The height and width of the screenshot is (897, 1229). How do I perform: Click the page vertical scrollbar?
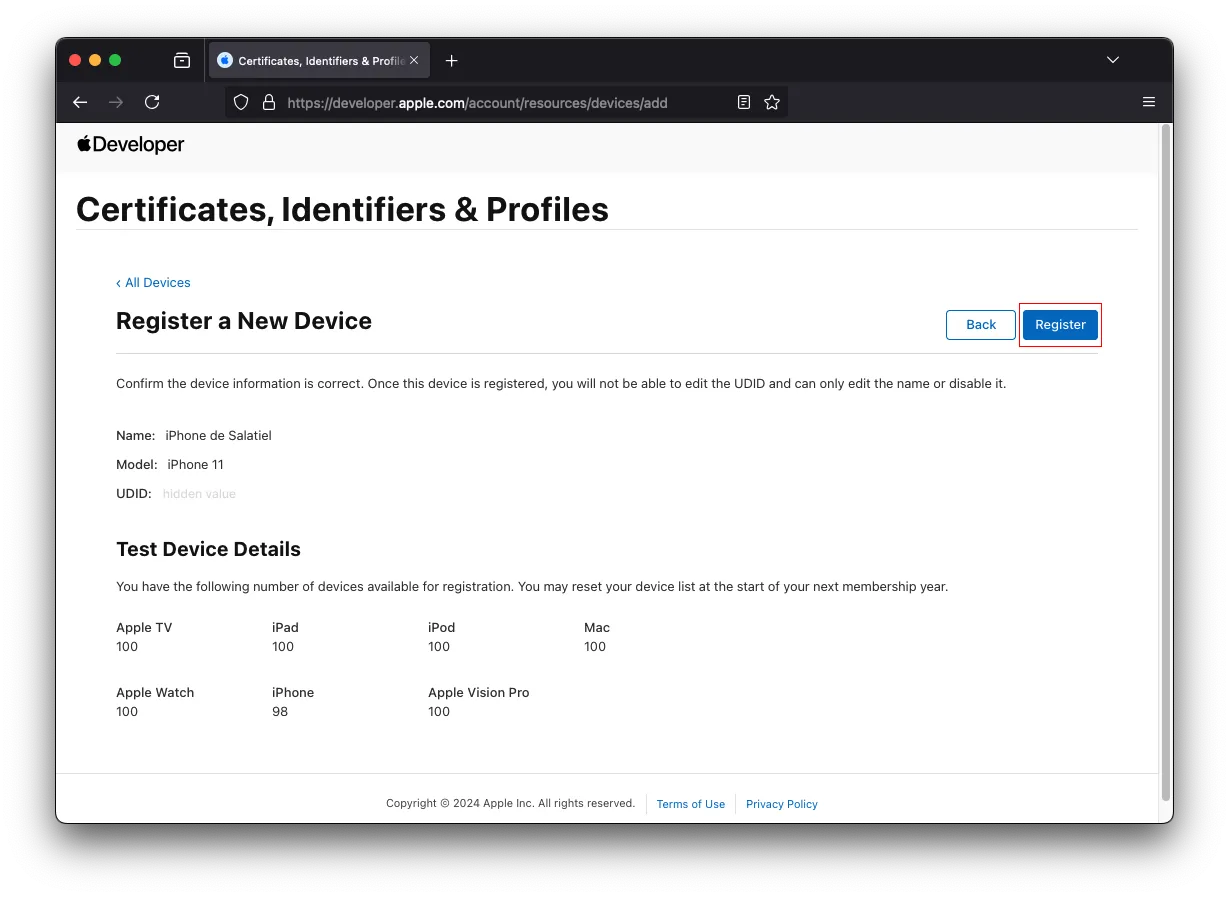click(x=1165, y=460)
